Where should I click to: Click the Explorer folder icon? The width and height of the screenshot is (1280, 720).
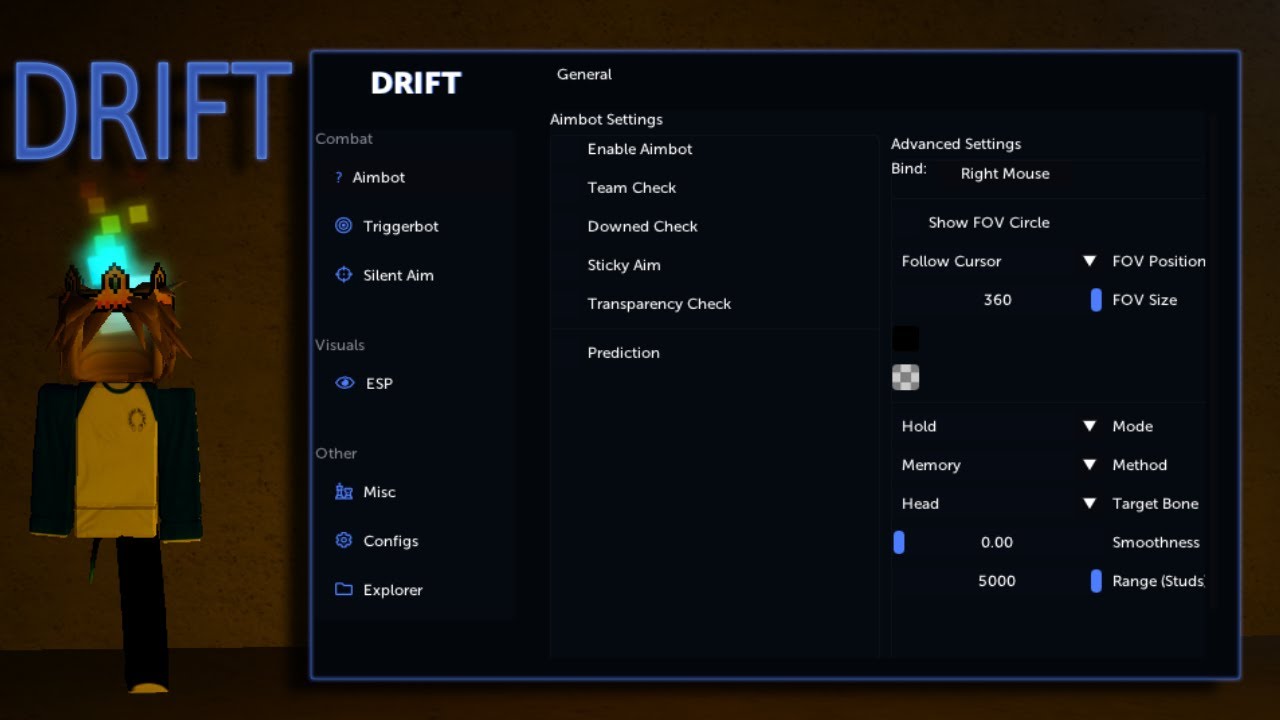[343, 590]
